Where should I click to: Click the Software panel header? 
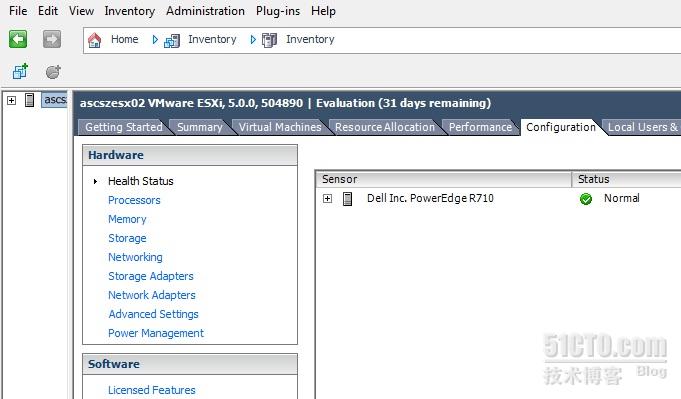tap(190, 364)
